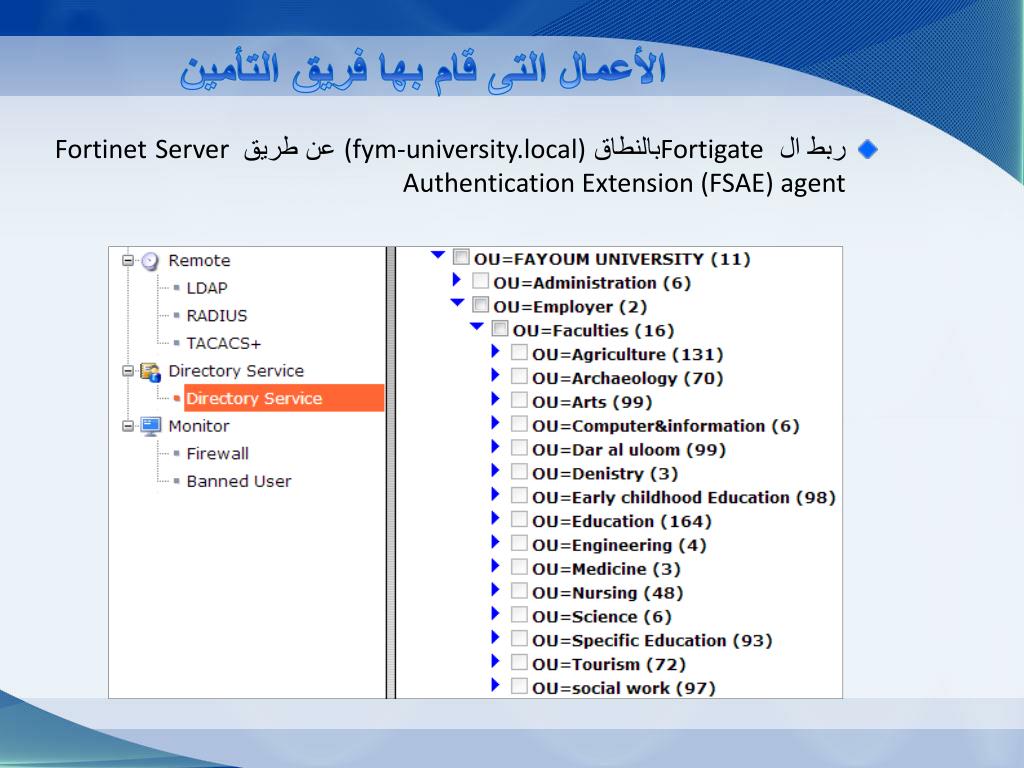The image size is (1024, 768).
Task: Open the Firewall monitor entry
Action: (x=217, y=453)
